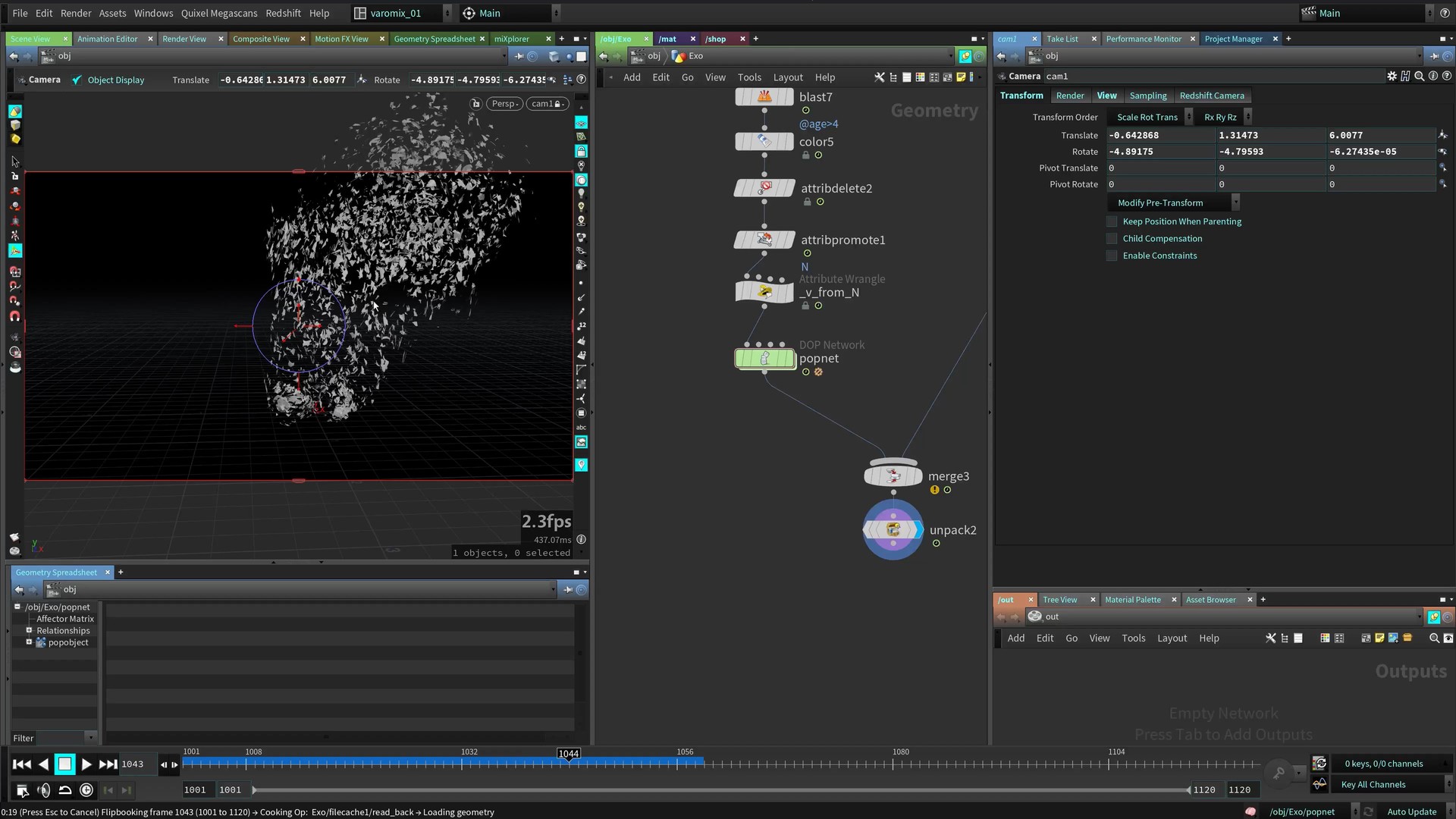
Task: Click the merge3 node icon
Action: 893,476
